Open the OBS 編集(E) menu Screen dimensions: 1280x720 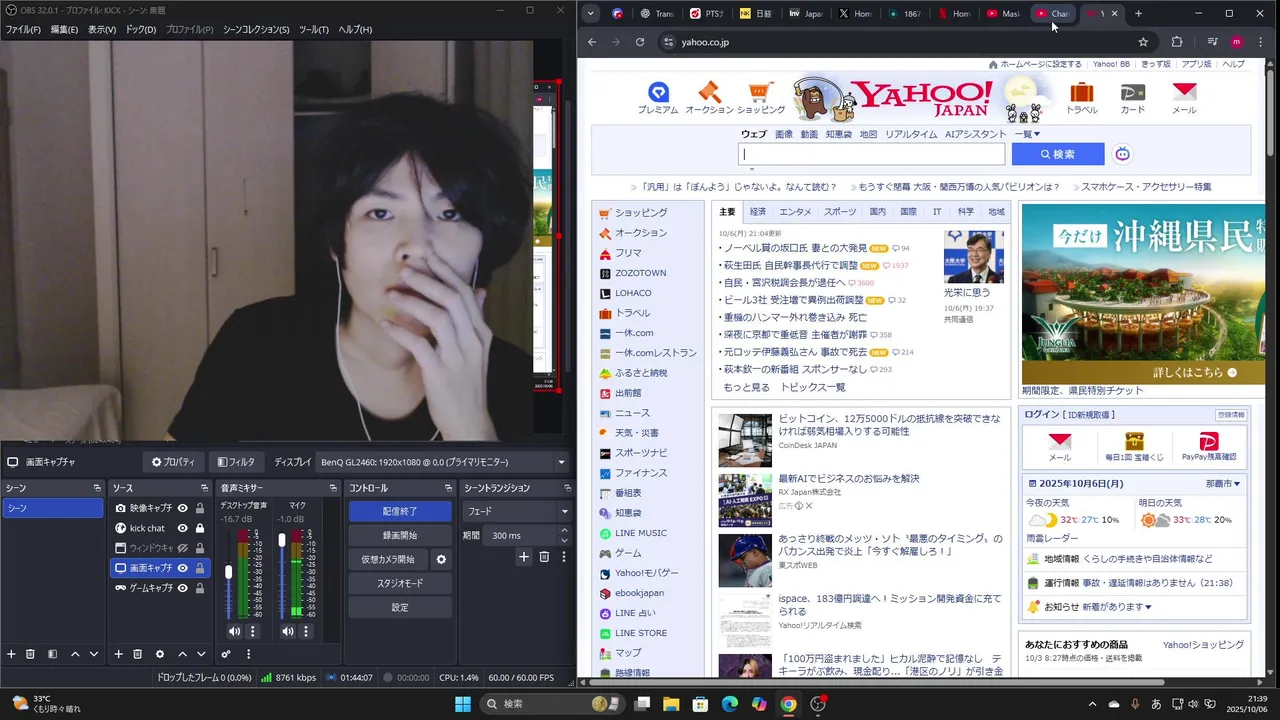[64, 30]
